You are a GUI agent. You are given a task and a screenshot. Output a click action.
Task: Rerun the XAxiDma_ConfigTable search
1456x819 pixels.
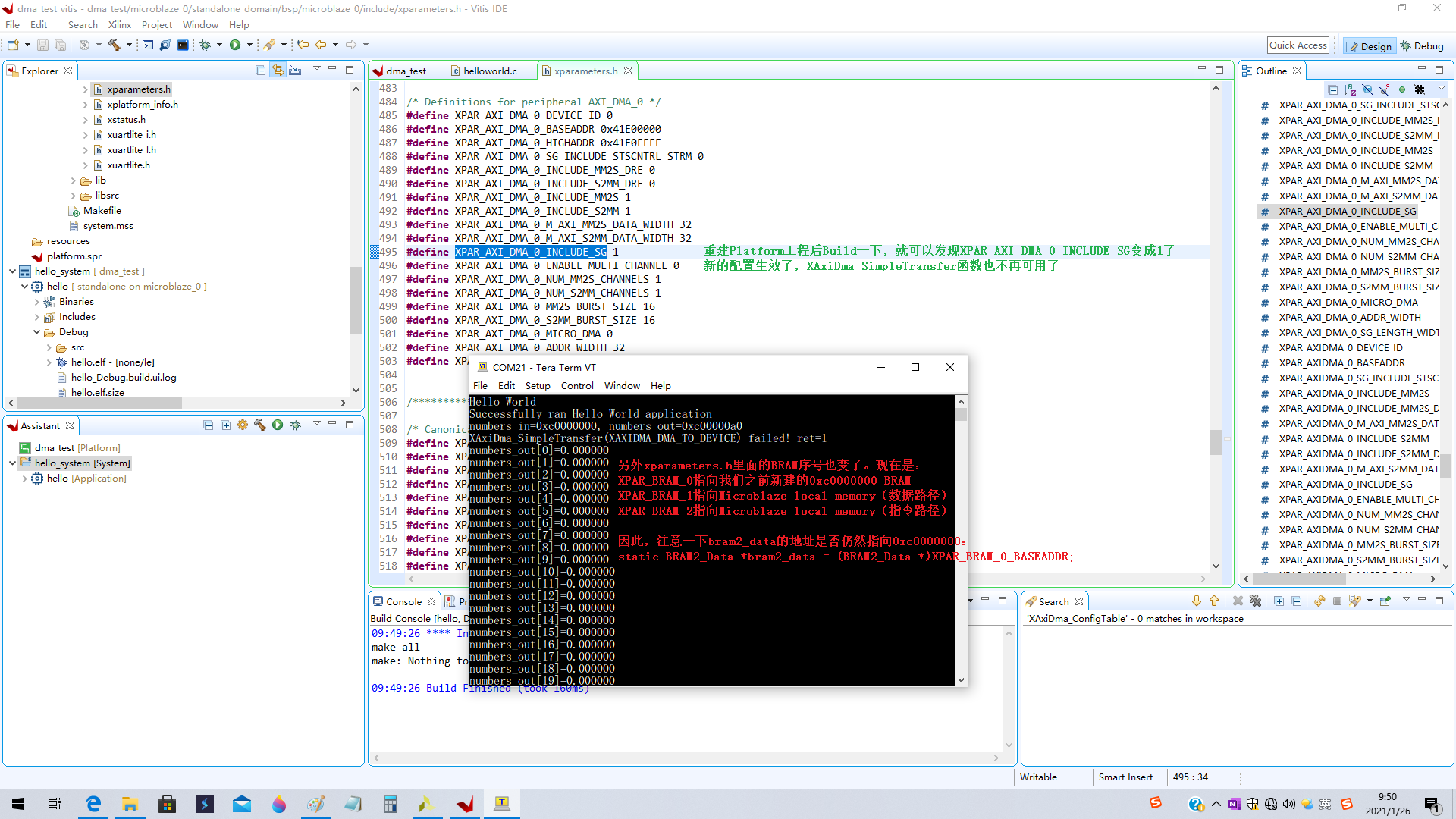point(1319,601)
